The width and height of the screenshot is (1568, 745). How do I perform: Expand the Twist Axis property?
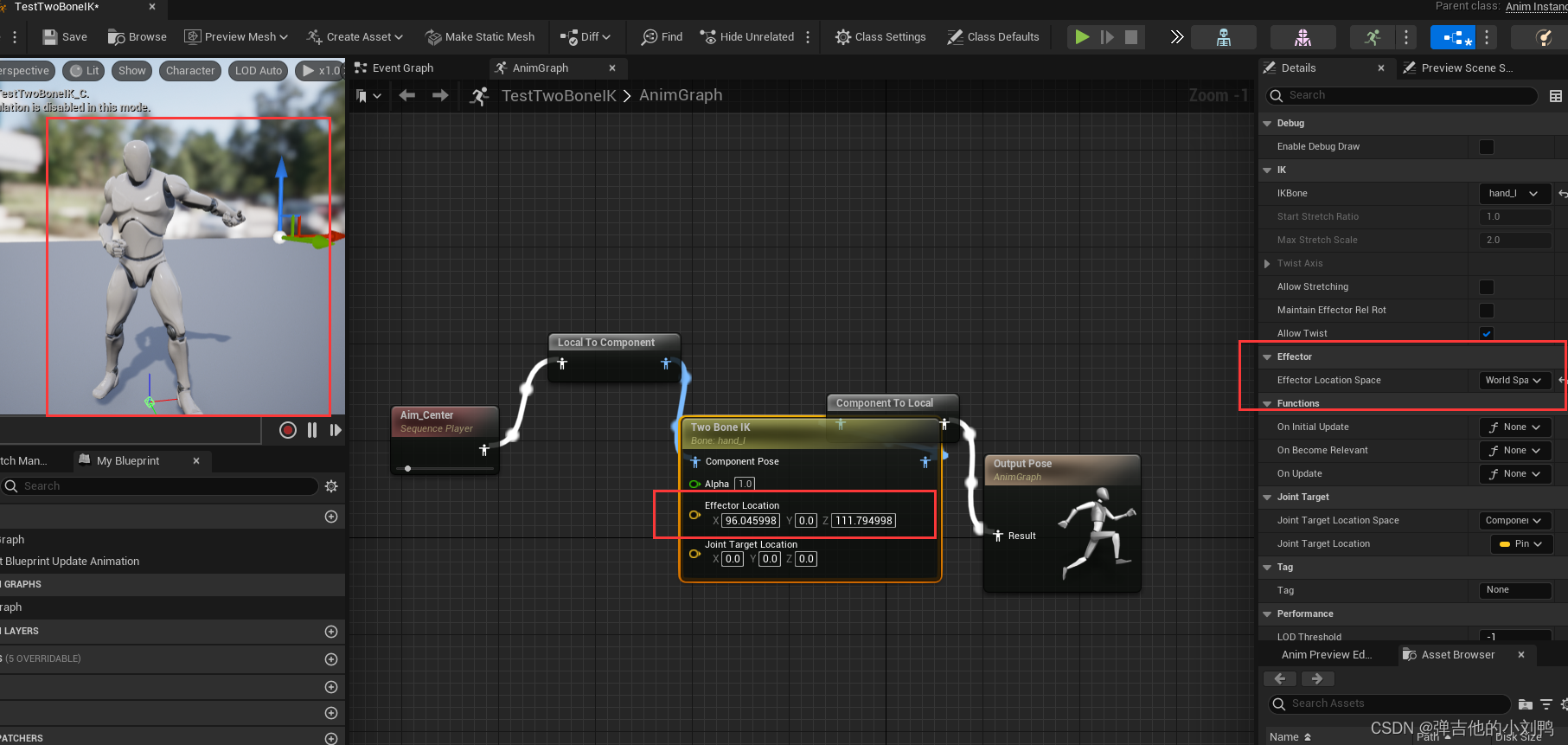coord(1268,264)
